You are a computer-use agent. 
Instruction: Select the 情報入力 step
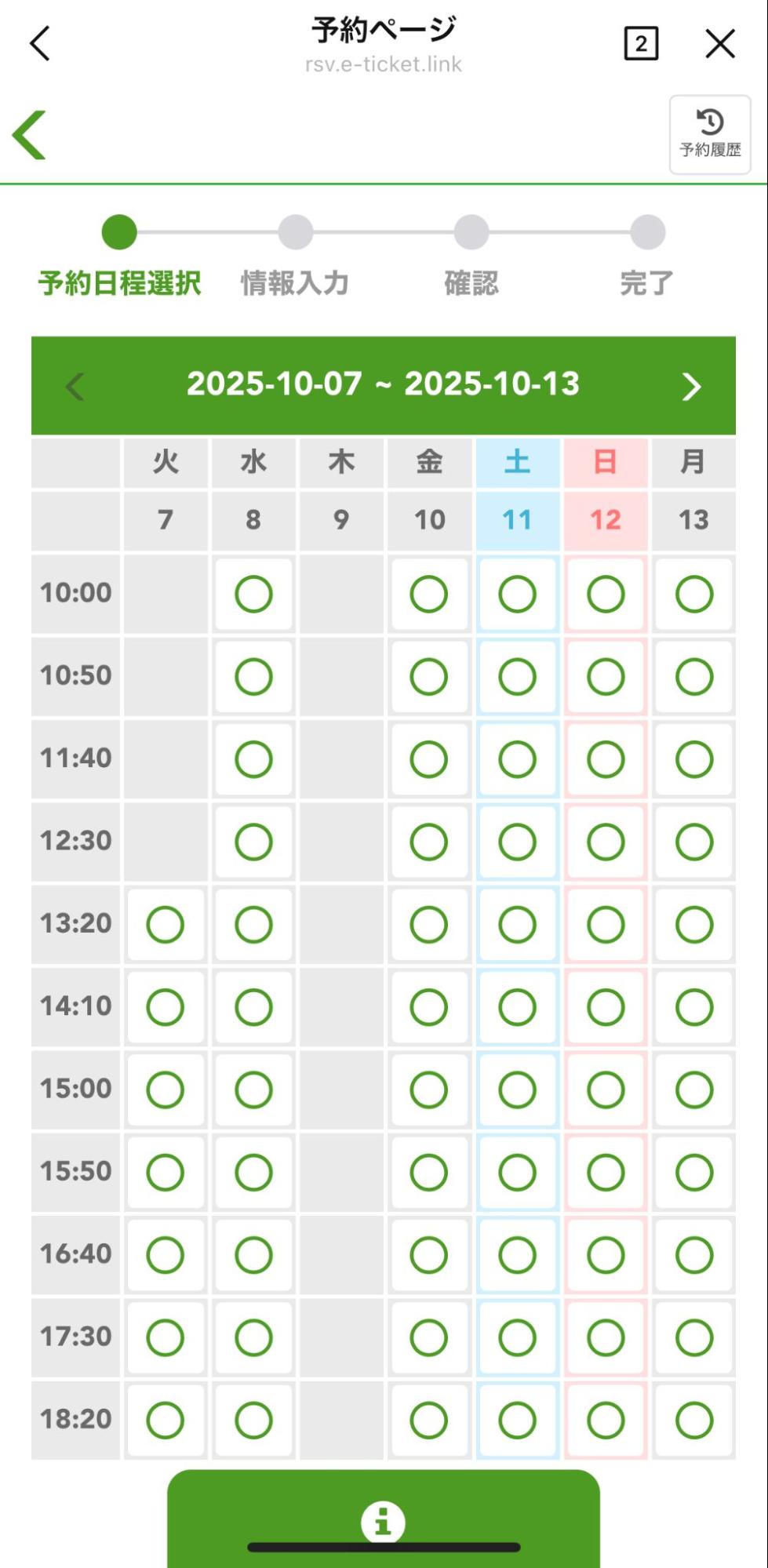coord(295,283)
